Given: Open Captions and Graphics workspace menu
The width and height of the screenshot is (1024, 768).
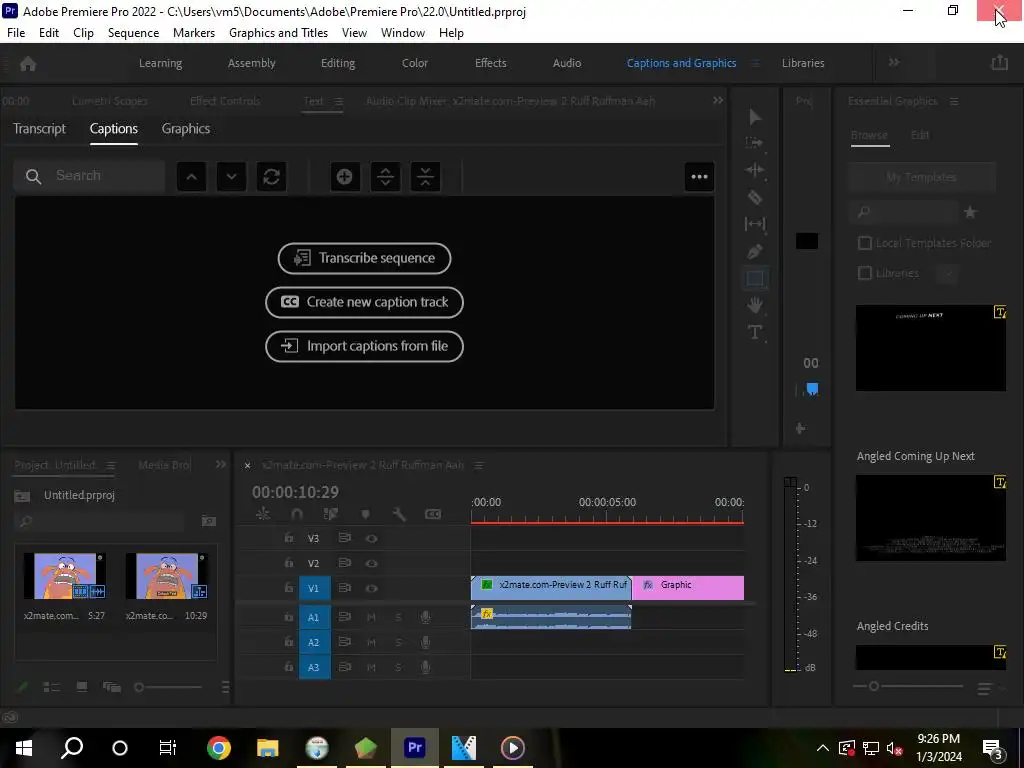Looking at the screenshot, I should [x=756, y=63].
